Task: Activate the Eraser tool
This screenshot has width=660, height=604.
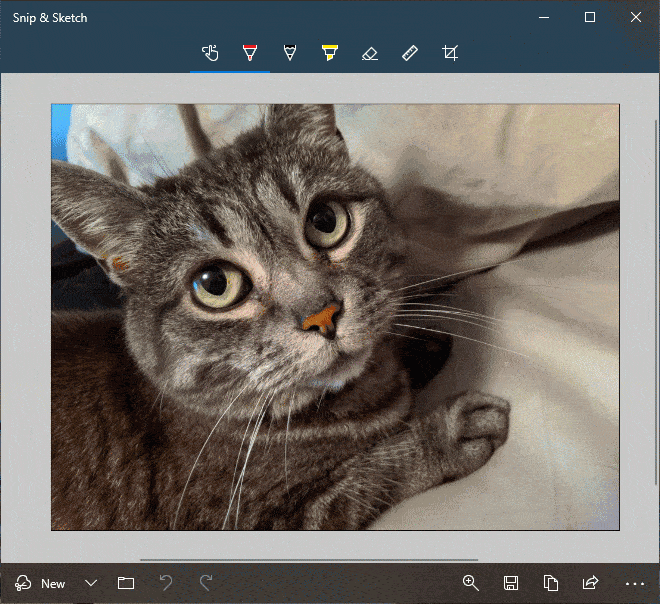Action: [370, 53]
